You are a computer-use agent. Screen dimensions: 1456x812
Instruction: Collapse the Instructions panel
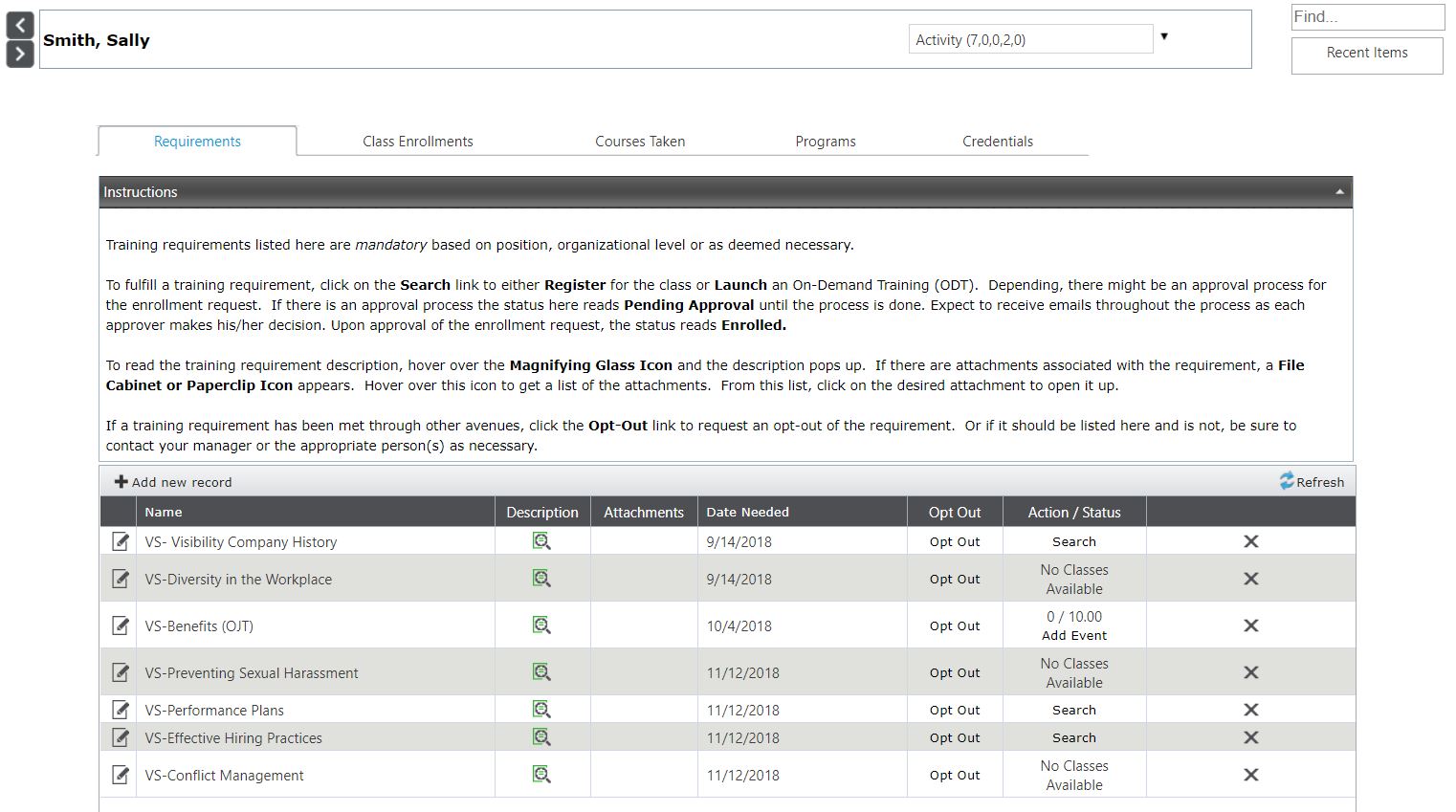(1339, 192)
